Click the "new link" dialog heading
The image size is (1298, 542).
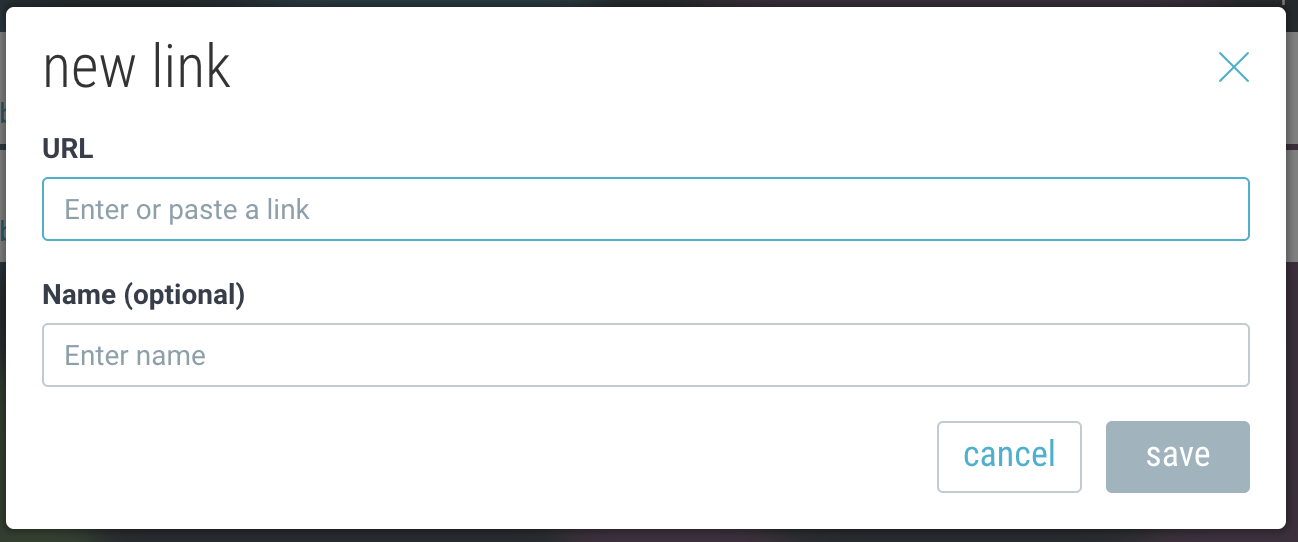(137, 68)
